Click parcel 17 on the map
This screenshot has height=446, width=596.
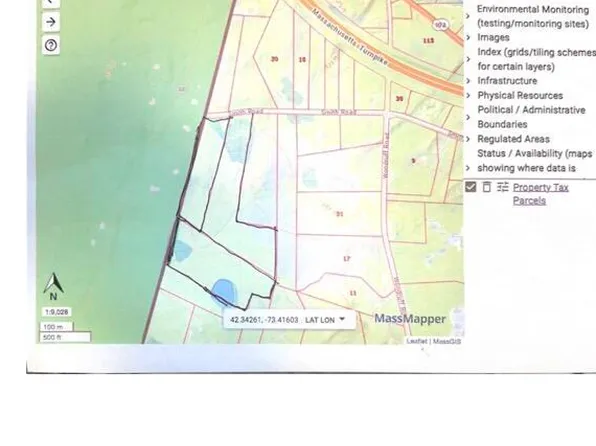pyautogui.click(x=347, y=259)
